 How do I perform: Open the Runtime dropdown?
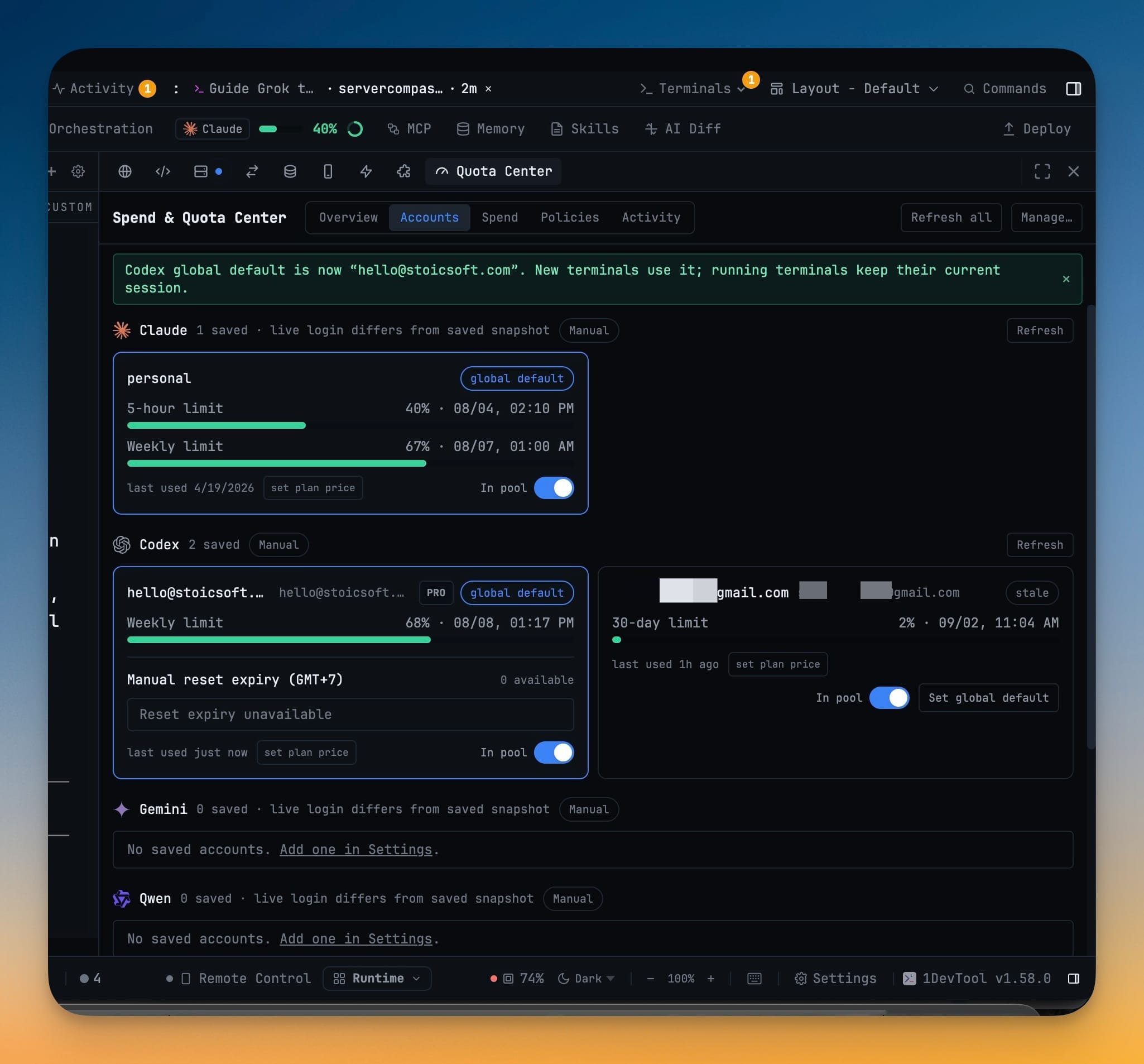tap(377, 979)
